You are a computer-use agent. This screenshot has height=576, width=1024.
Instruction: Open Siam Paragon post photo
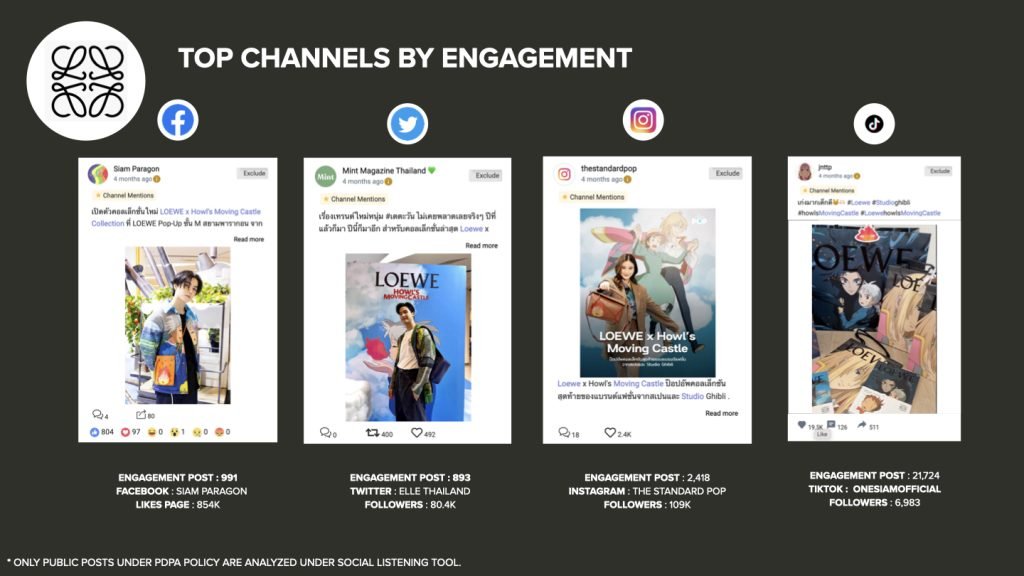pos(178,325)
